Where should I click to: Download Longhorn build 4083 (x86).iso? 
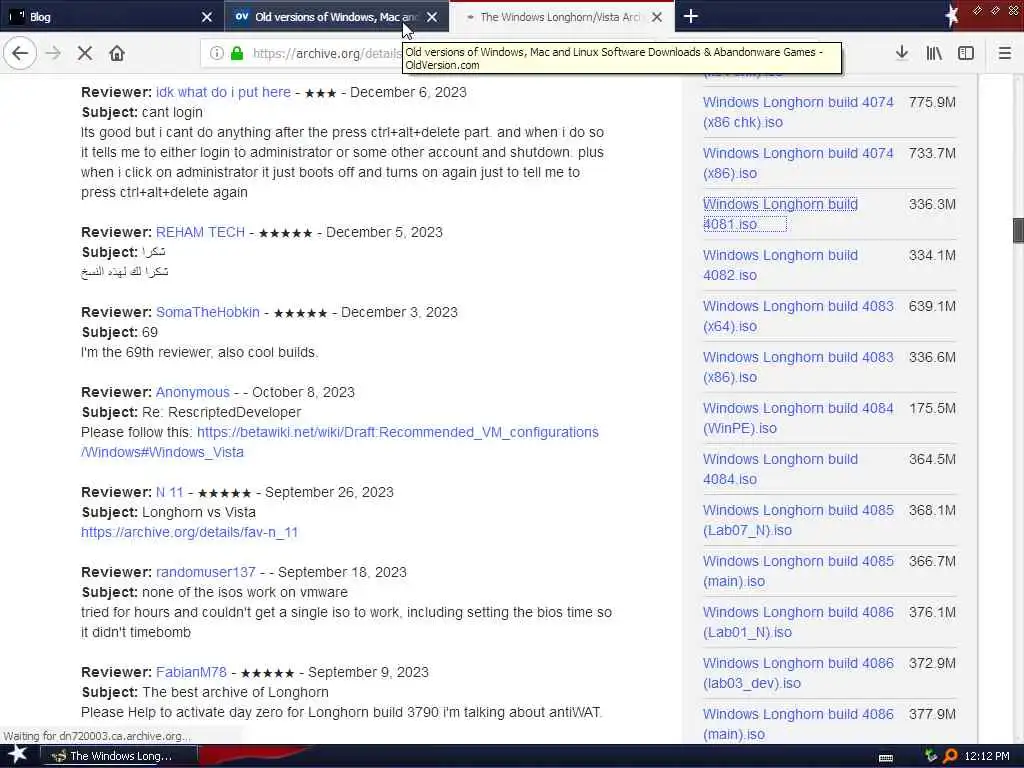point(798,366)
